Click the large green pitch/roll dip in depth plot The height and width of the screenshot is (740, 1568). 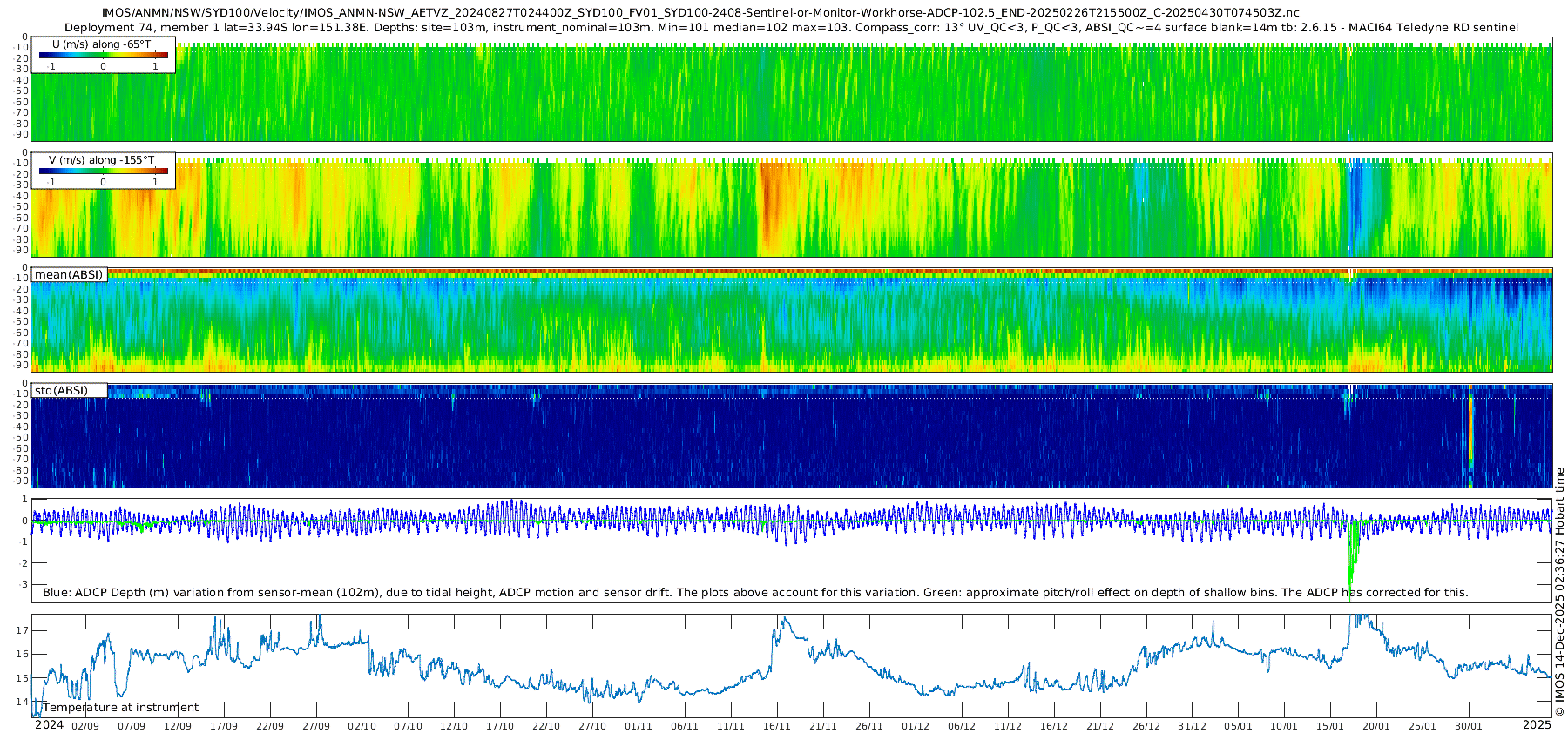coord(1351,557)
